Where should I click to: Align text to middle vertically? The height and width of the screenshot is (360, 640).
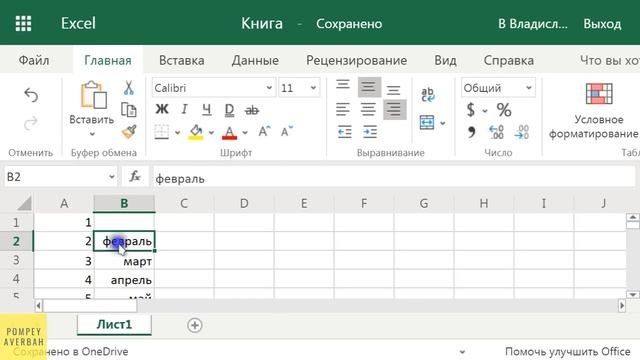pos(369,87)
